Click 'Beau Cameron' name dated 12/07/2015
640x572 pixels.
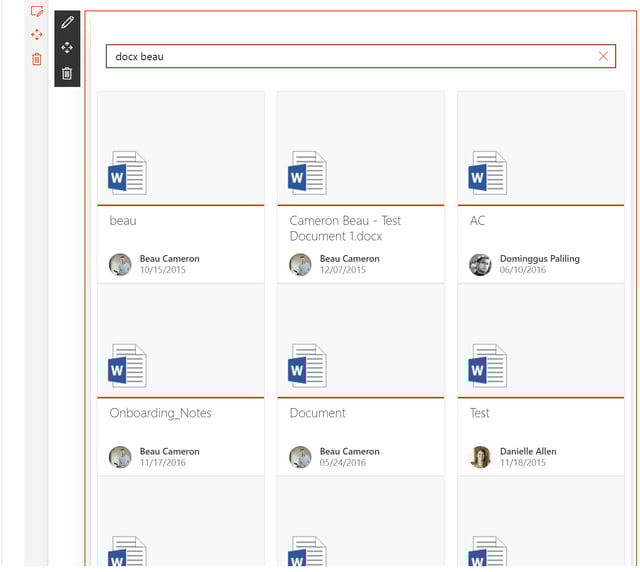(x=350, y=259)
